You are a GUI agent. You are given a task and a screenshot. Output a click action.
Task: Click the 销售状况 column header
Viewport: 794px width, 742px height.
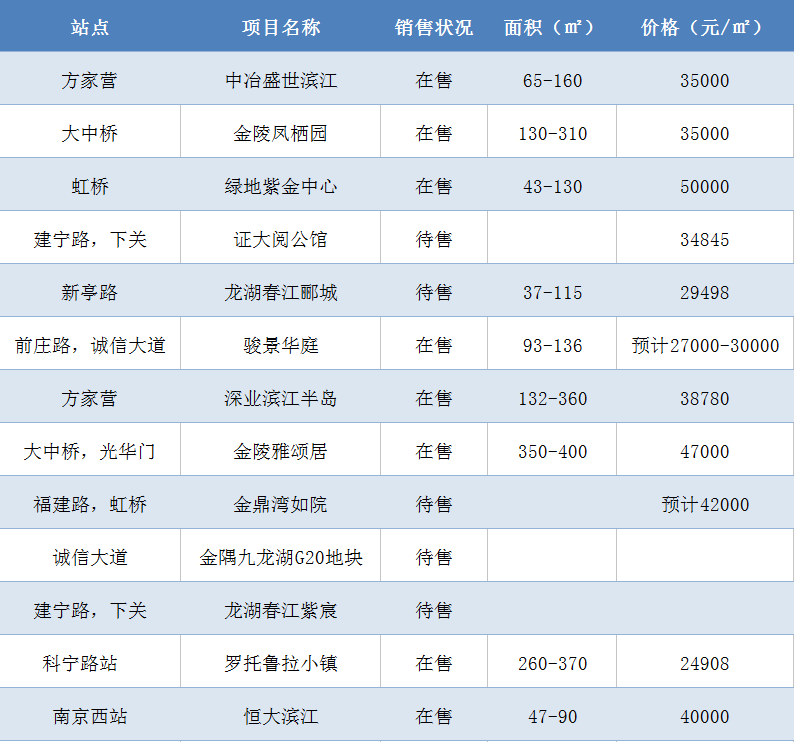(434, 27)
